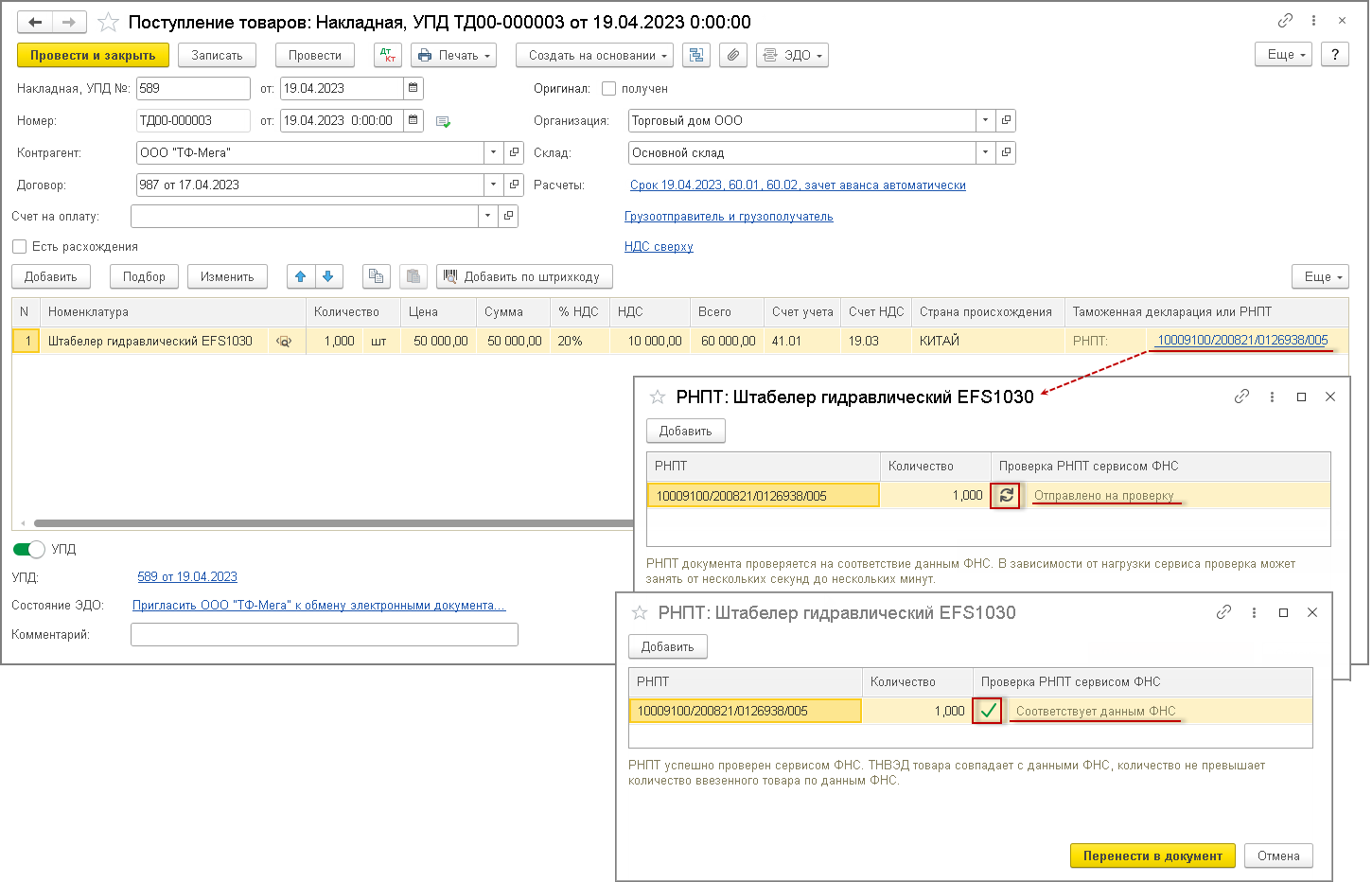
Task: Add main document to favorites star
Action: (109, 22)
